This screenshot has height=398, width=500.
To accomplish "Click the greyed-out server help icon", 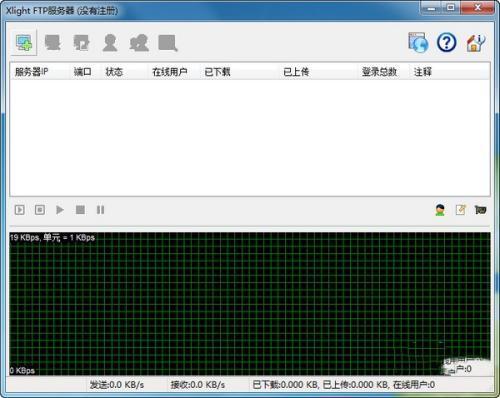I will pos(81,43).
